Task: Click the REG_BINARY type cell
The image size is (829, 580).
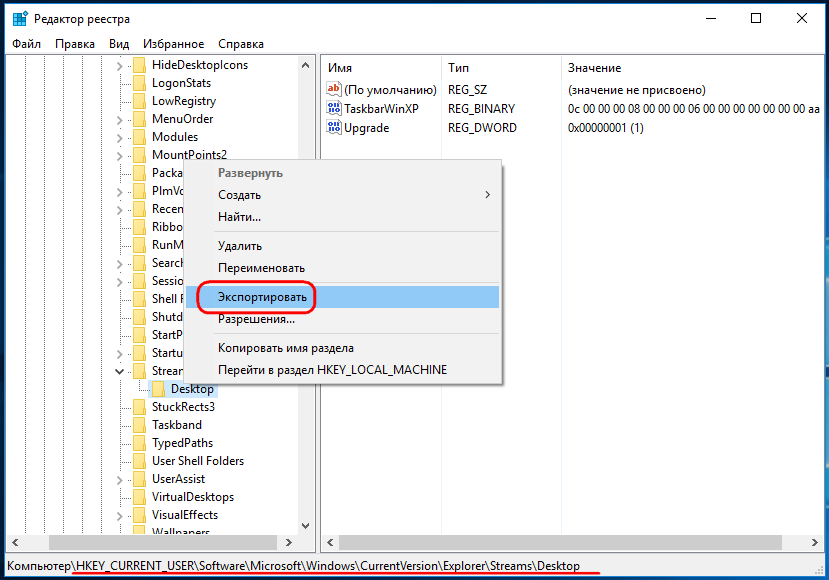Action: coord(481,109)
